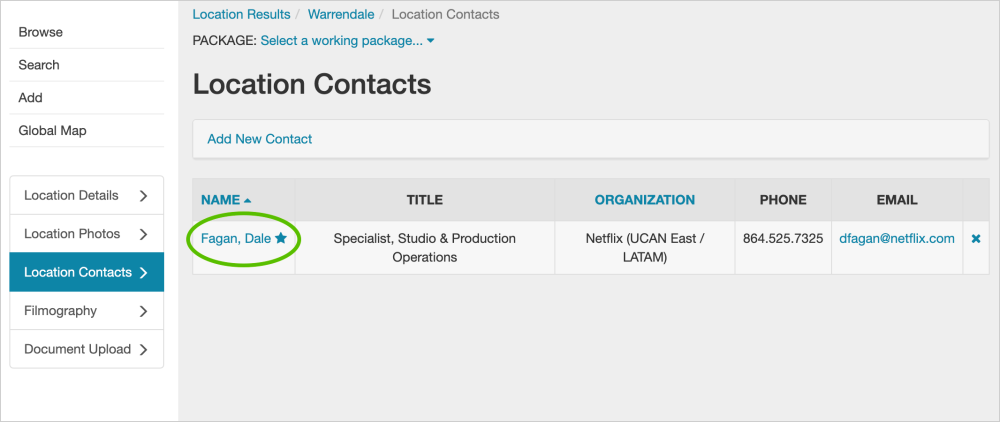This screenshot has height=422, width=1000.
Task: Open Search in the sidebar
Action: (39, 65)
